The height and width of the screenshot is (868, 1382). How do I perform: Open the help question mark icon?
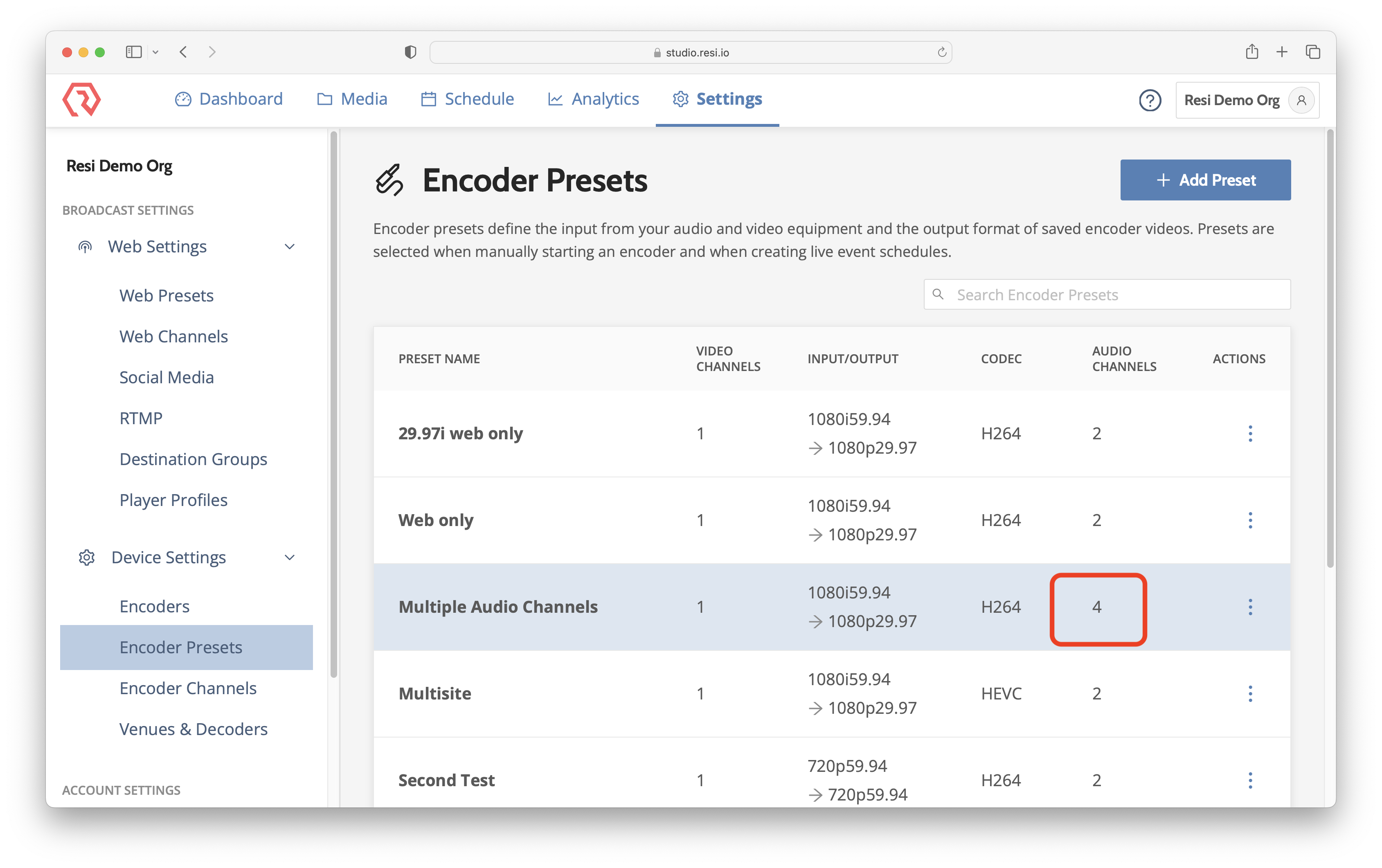(x=1150, y=100)
